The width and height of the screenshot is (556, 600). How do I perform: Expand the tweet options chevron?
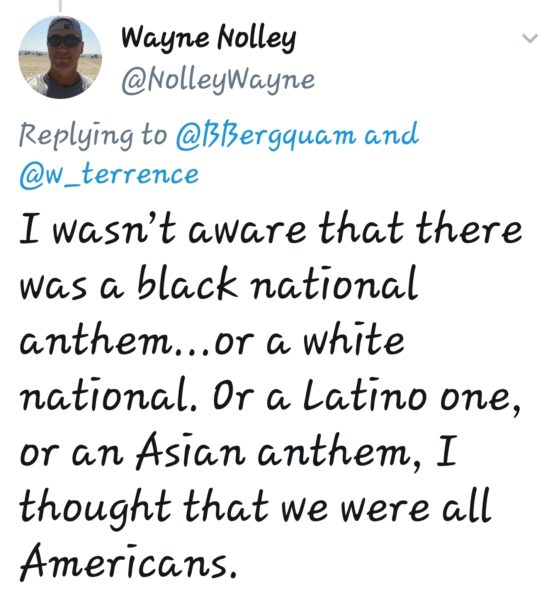(530, 38)
